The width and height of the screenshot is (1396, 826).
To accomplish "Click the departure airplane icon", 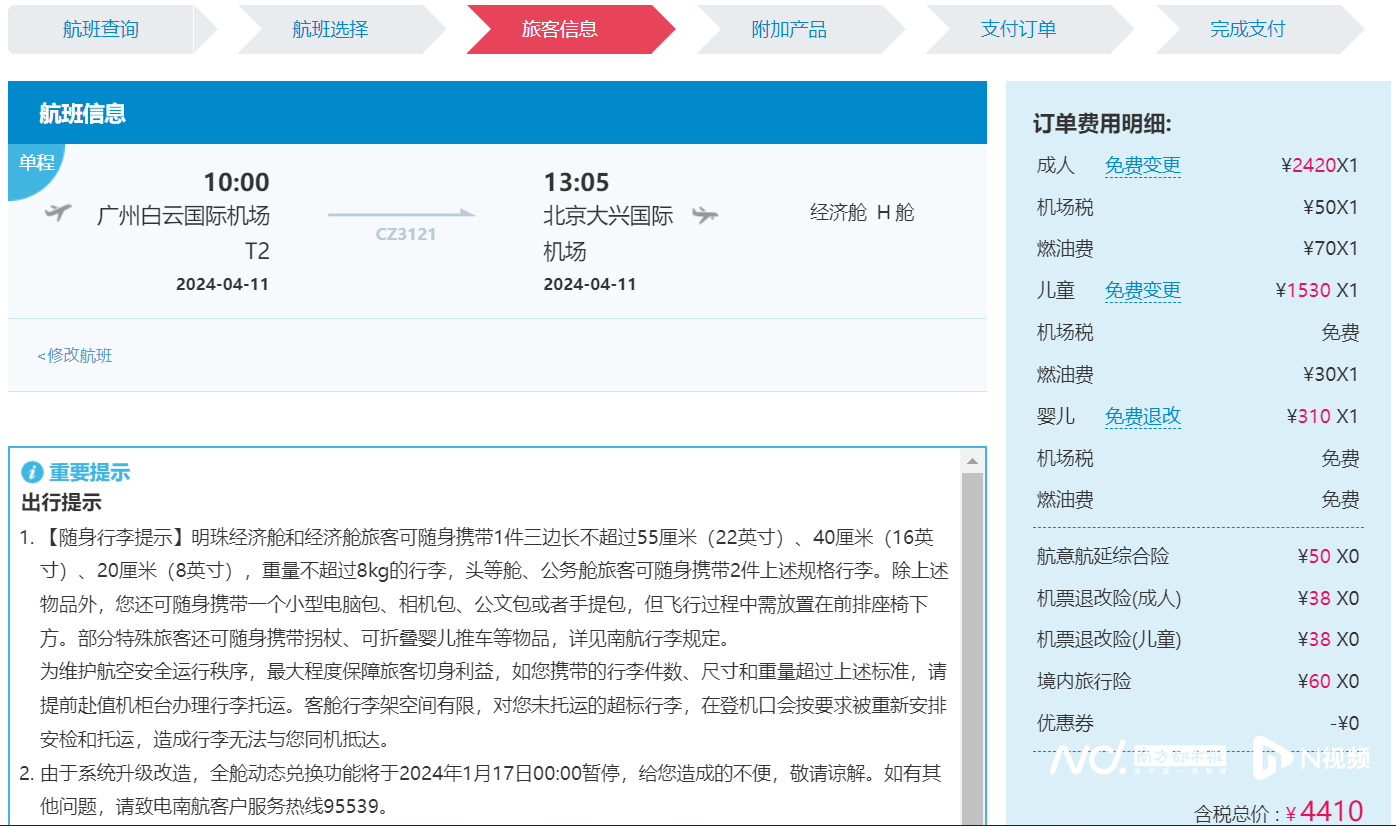I will click(x=58, y=212).
